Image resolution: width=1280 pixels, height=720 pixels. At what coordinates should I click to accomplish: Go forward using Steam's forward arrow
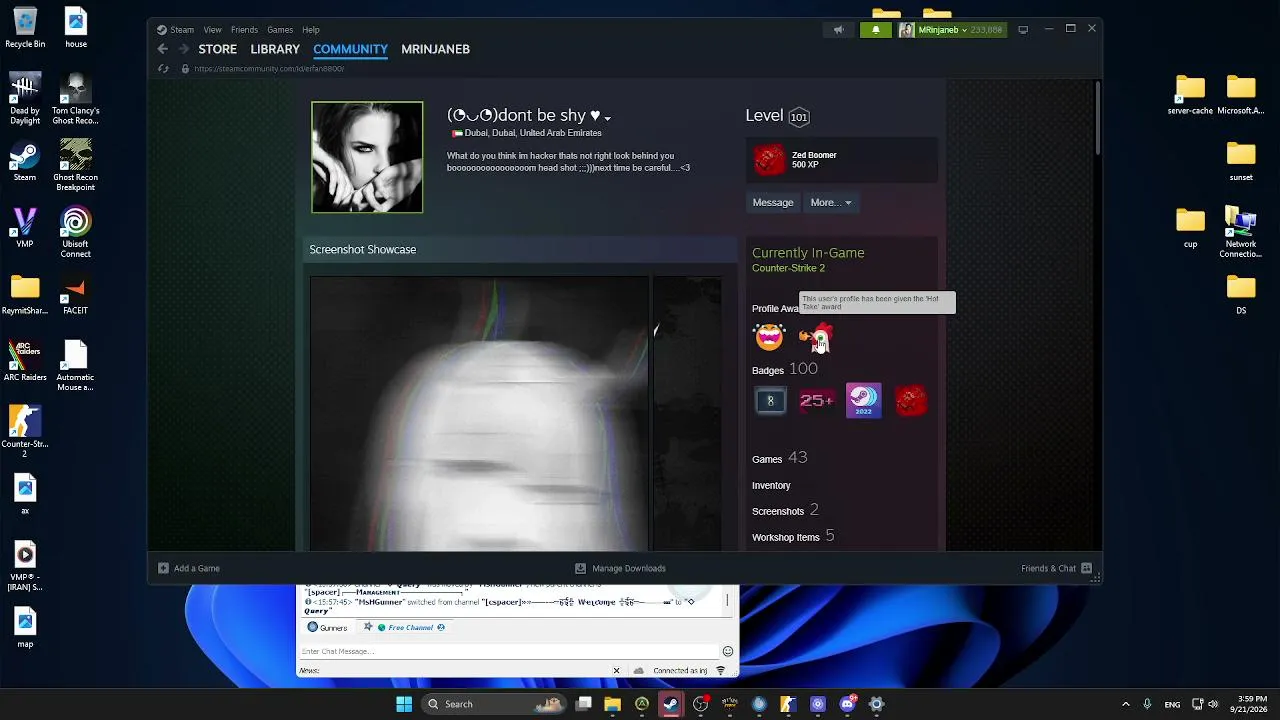(x=183, y=49)
